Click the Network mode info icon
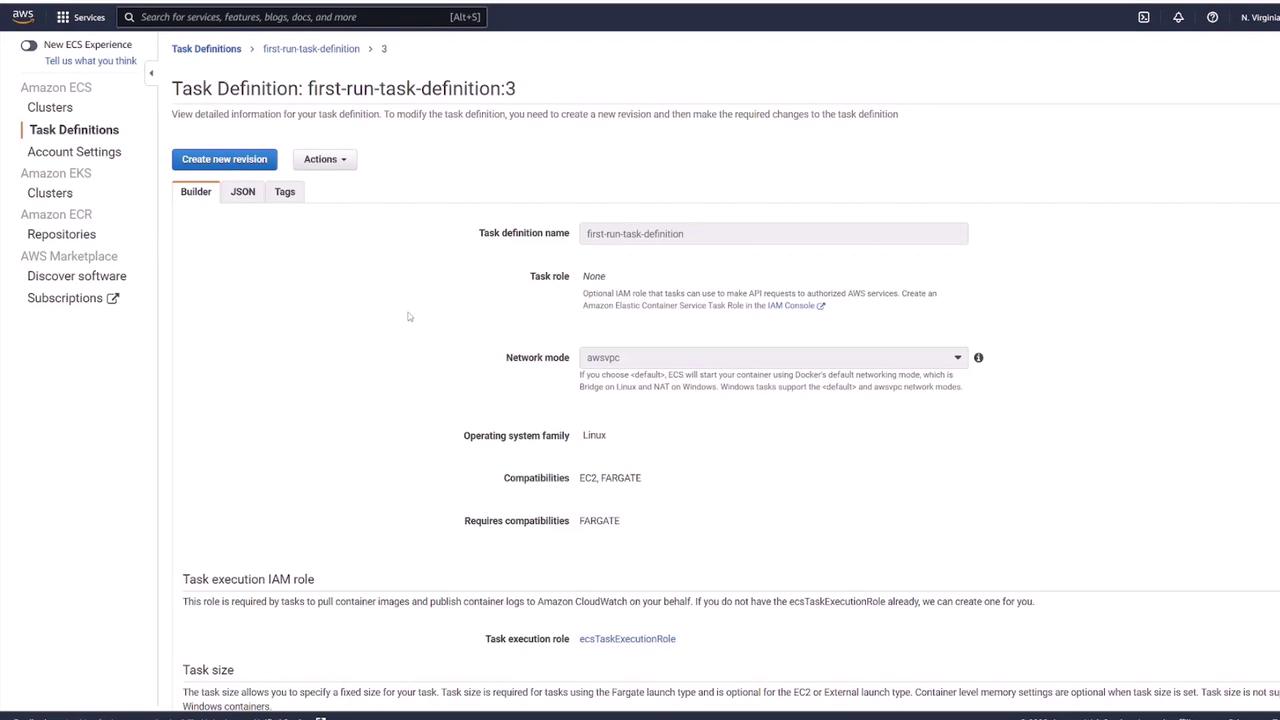Screen dimensions: 1280x720 point(978,357)
